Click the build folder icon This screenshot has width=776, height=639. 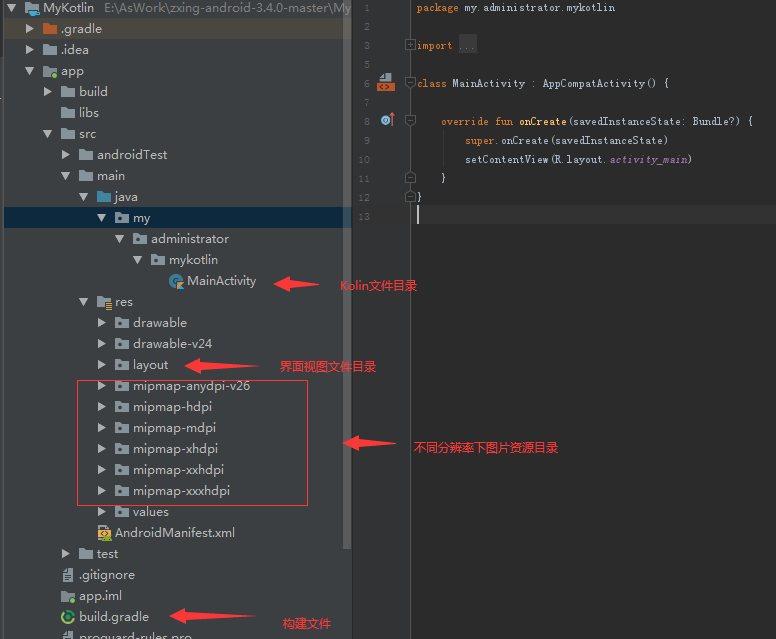pyautogui.click(x=68, y=92)
